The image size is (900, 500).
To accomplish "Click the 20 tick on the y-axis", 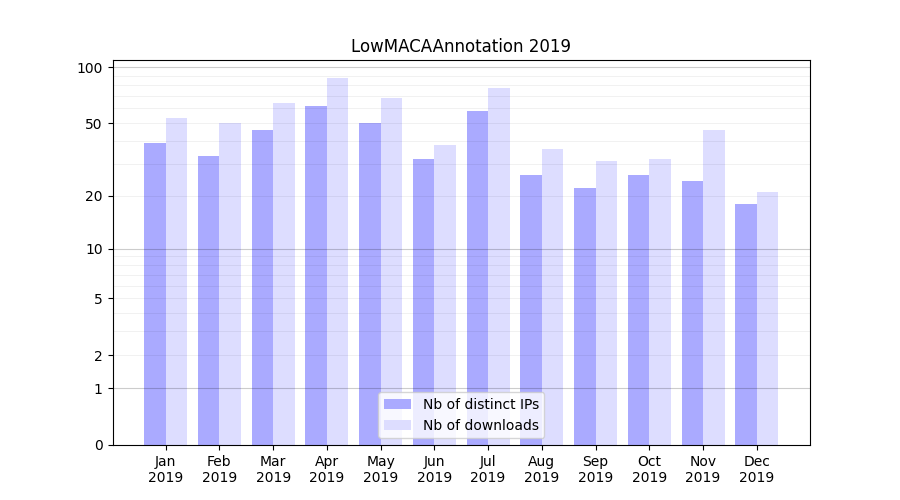I will [94, 196].
